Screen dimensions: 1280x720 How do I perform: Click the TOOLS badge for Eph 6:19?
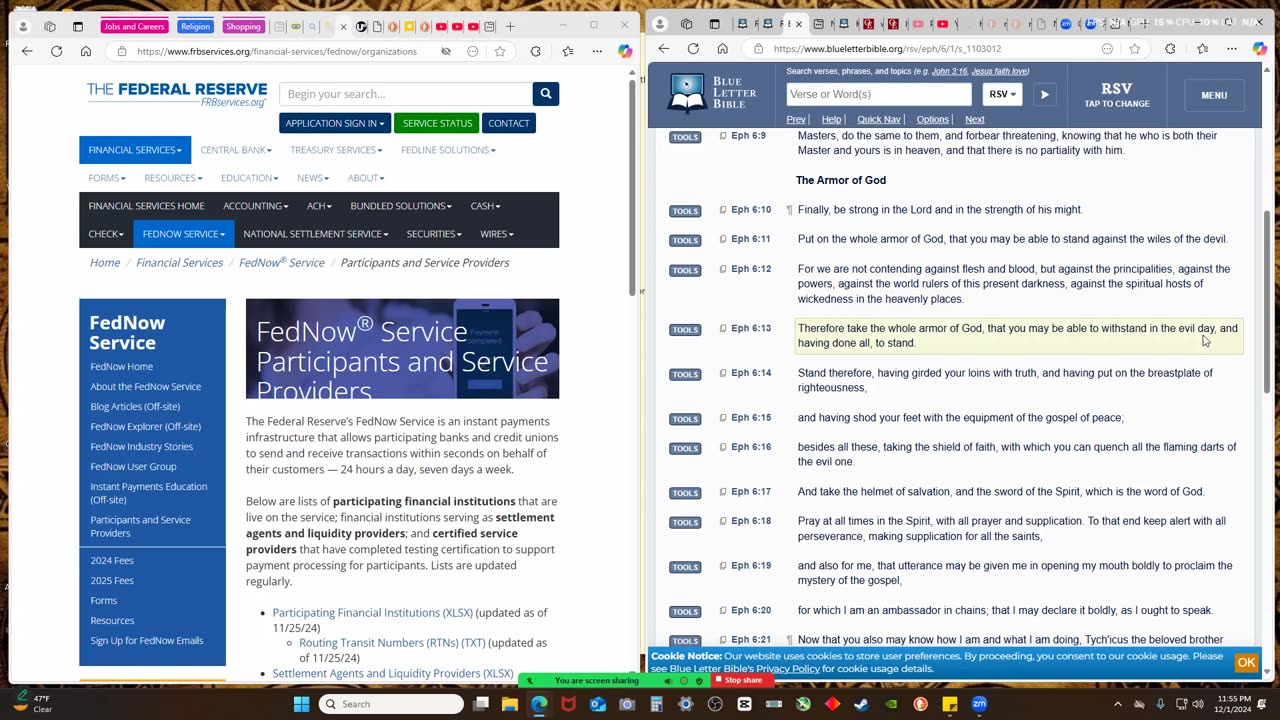(685, 567)
